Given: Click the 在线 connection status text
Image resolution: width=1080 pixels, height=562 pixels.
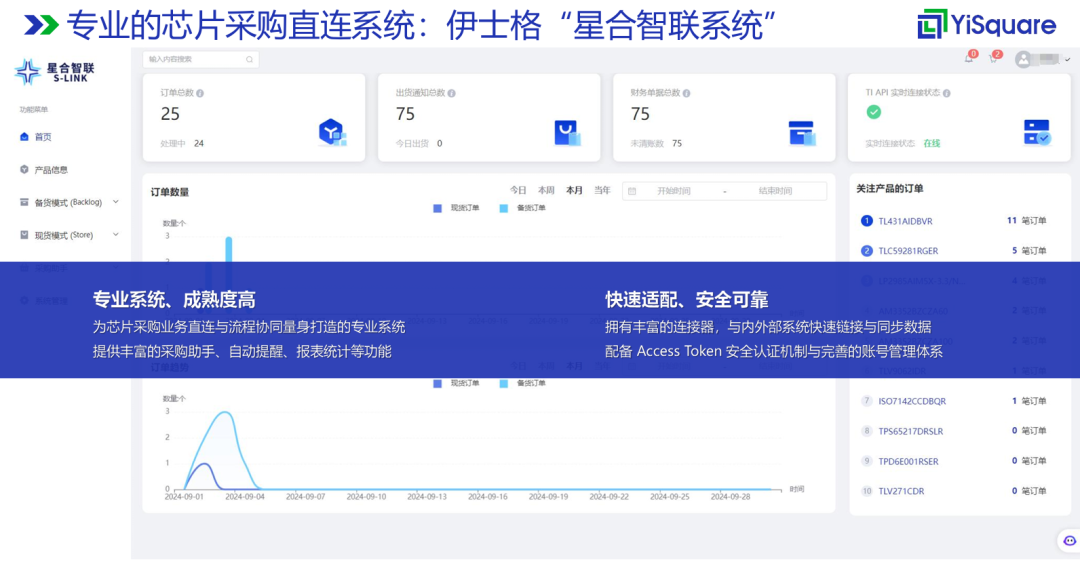Looking at the screenshot, I should [x=932, y=143].
